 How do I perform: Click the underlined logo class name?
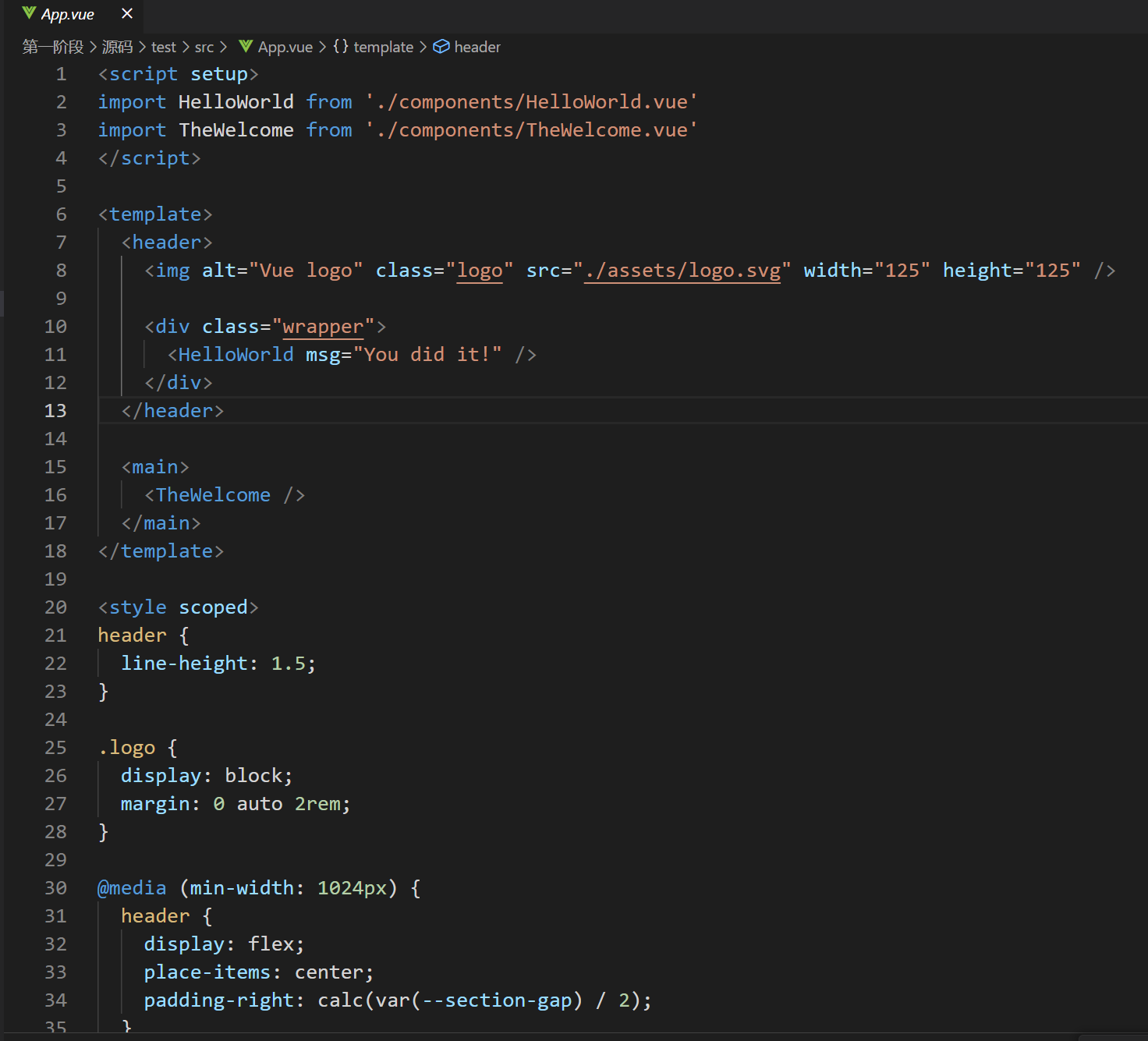point(480,271)
